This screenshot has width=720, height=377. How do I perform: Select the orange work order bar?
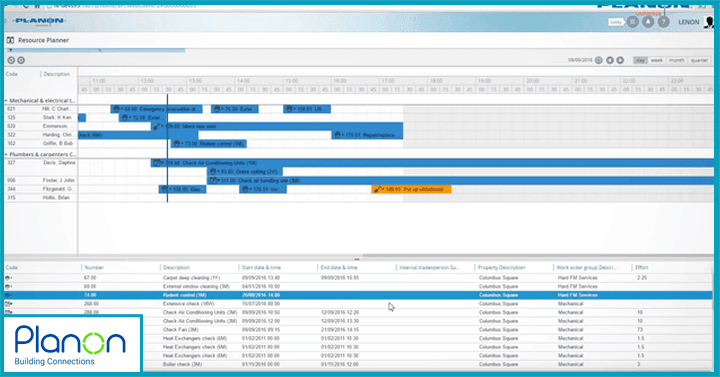click(411, 189)
